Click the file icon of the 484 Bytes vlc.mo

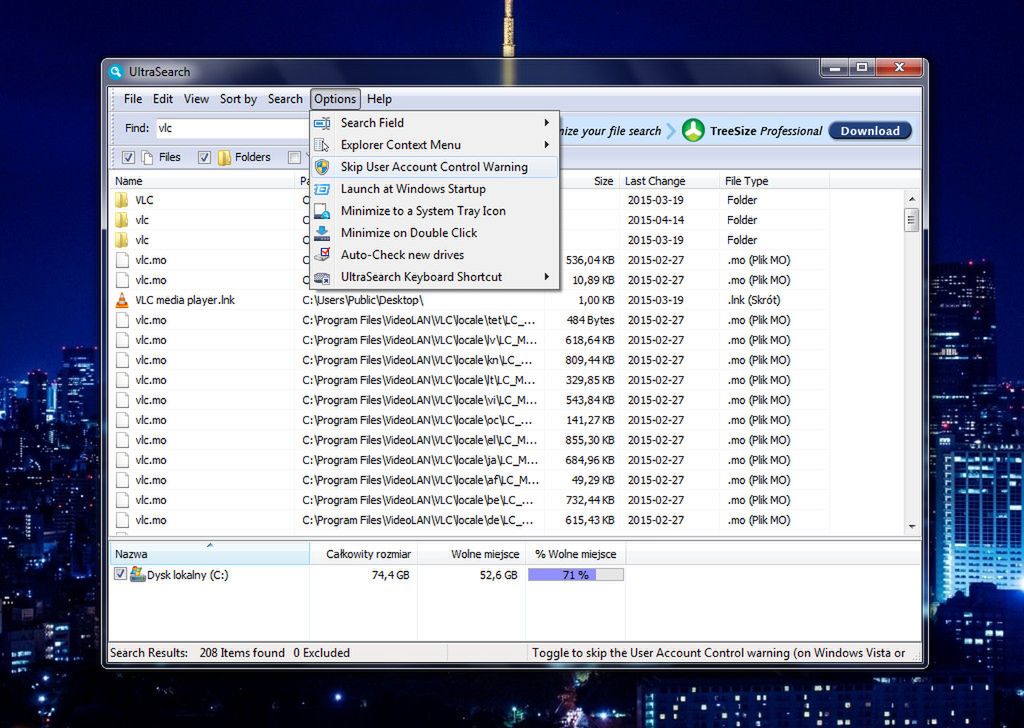pos(122,320)
